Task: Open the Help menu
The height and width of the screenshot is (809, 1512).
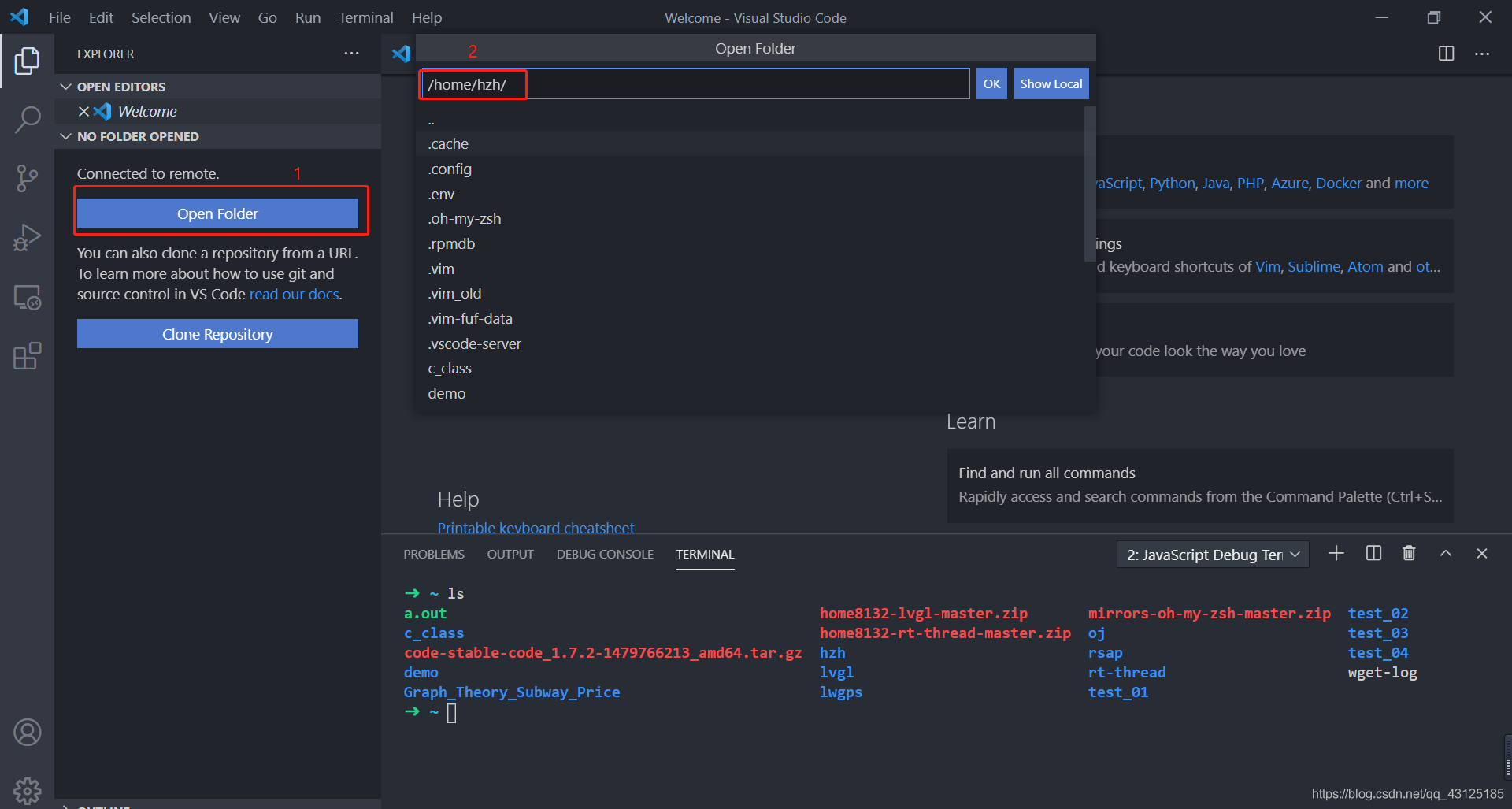Action: coord(426,17)
